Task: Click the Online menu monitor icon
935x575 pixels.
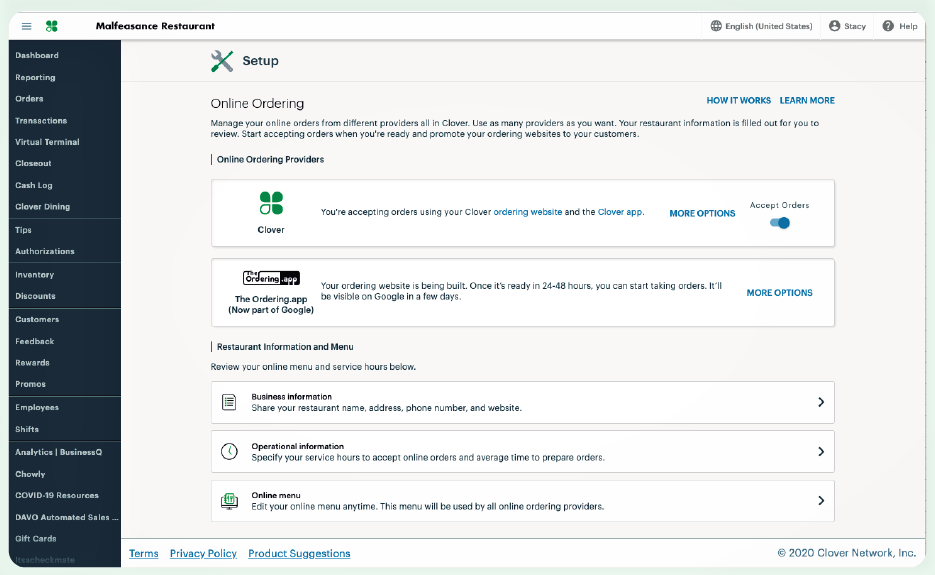Action: [x=229, y=501]
